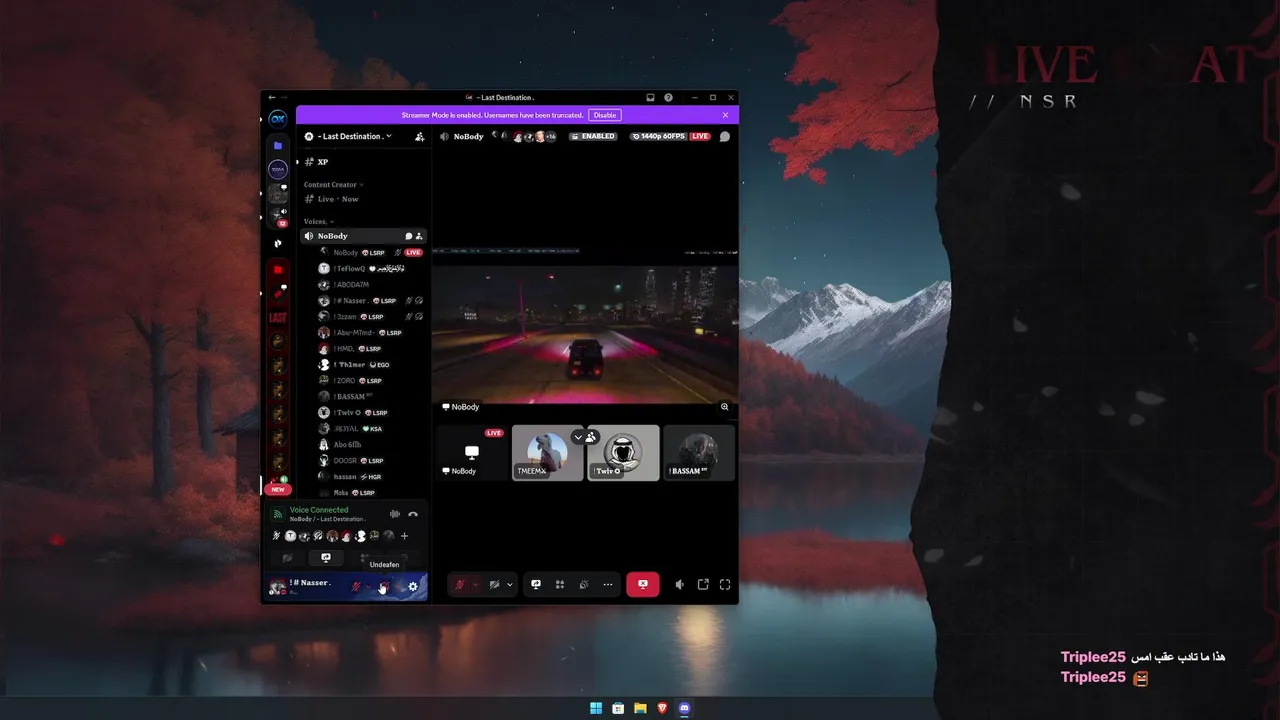Open the LAST server icon in sidebar
This screenshot has width=1280, height=720.
(278, 317)
